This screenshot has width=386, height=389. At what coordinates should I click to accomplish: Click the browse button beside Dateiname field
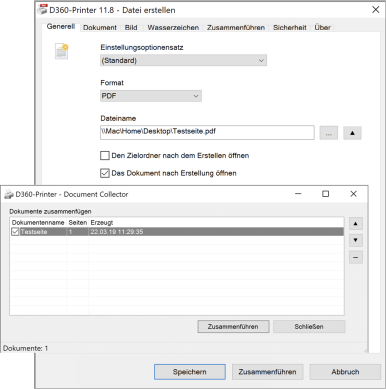point(329,133)
